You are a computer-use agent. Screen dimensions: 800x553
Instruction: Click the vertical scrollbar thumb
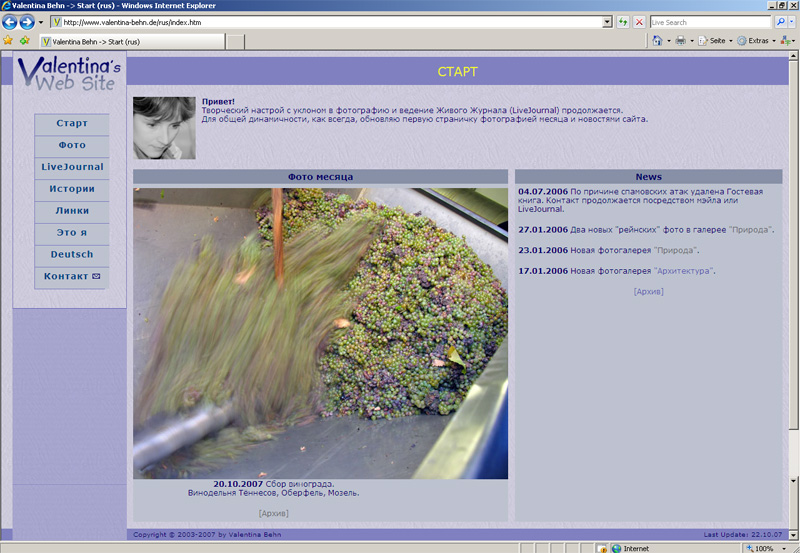pos(793,245)
